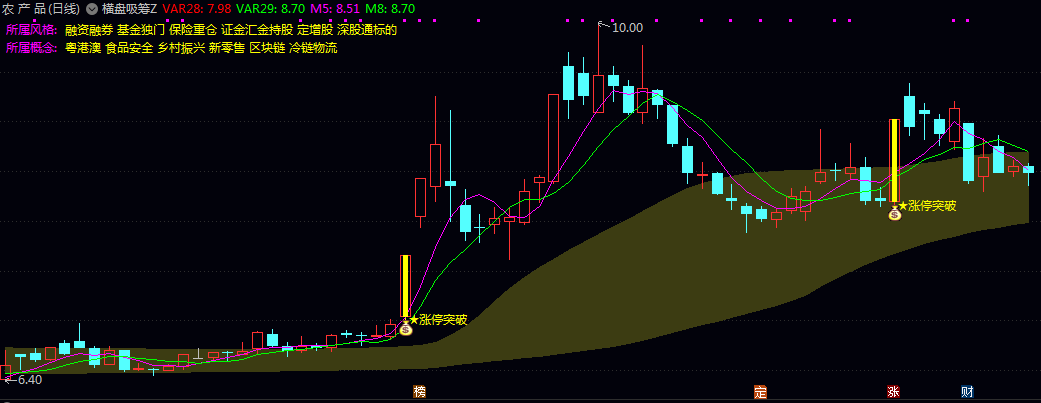Click the money bag icon under the first 涨停突破 bar
This screenshot has width=1041, height=403.
click(406, 327)
